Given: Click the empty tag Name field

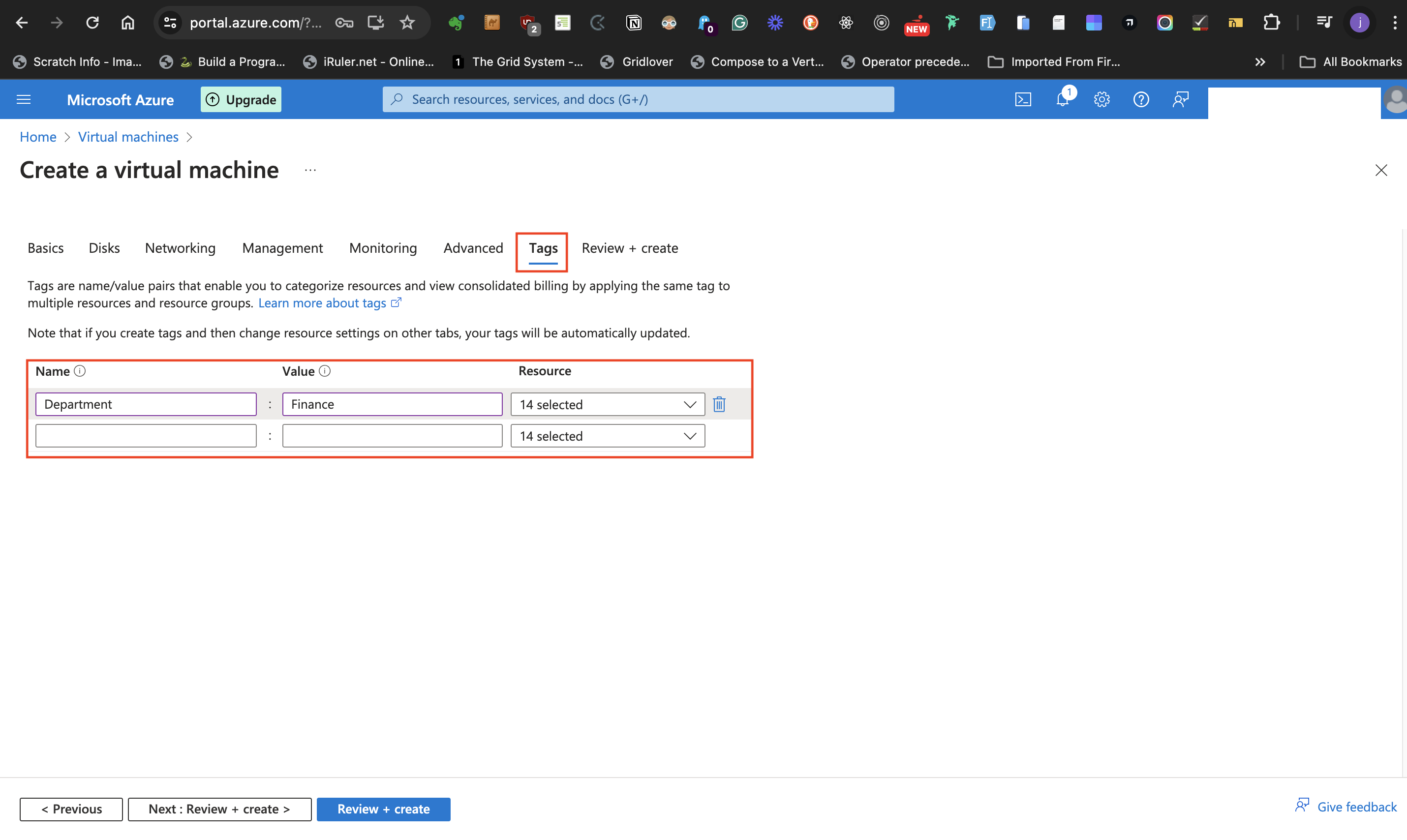Looking at the screenshot, I should 146,436.
